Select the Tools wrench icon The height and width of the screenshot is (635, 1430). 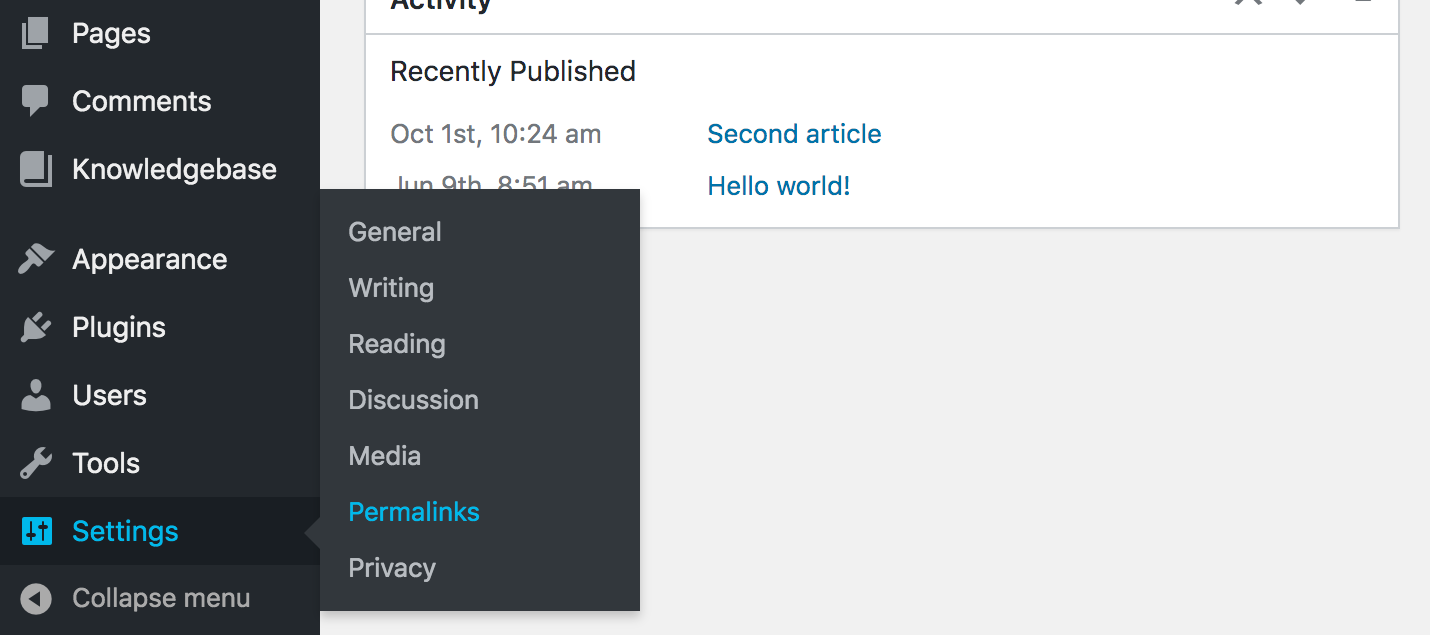pyautogui.click(x=35, y=463)
